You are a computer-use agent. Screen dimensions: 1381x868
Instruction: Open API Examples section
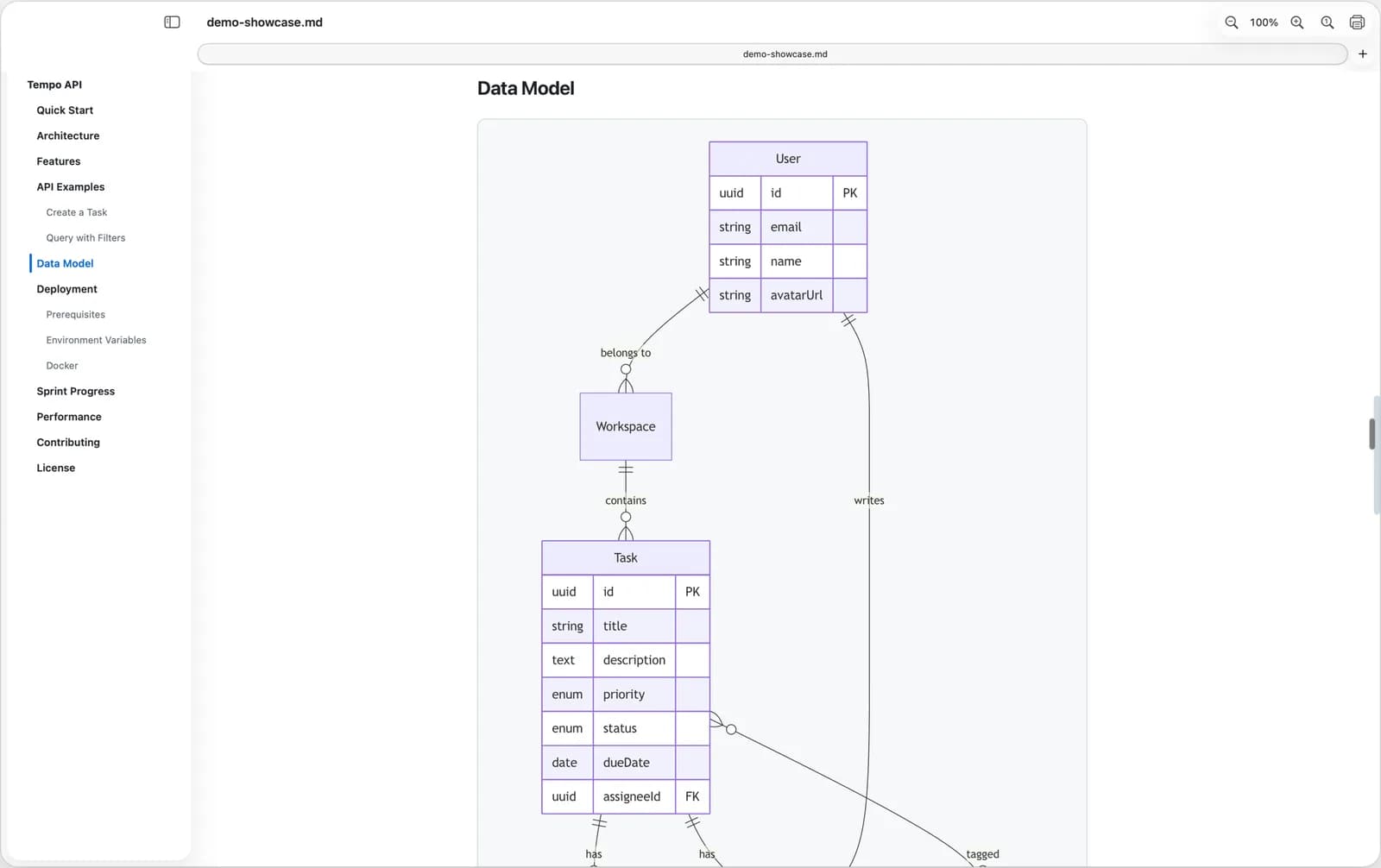click(x=71, y=186)
